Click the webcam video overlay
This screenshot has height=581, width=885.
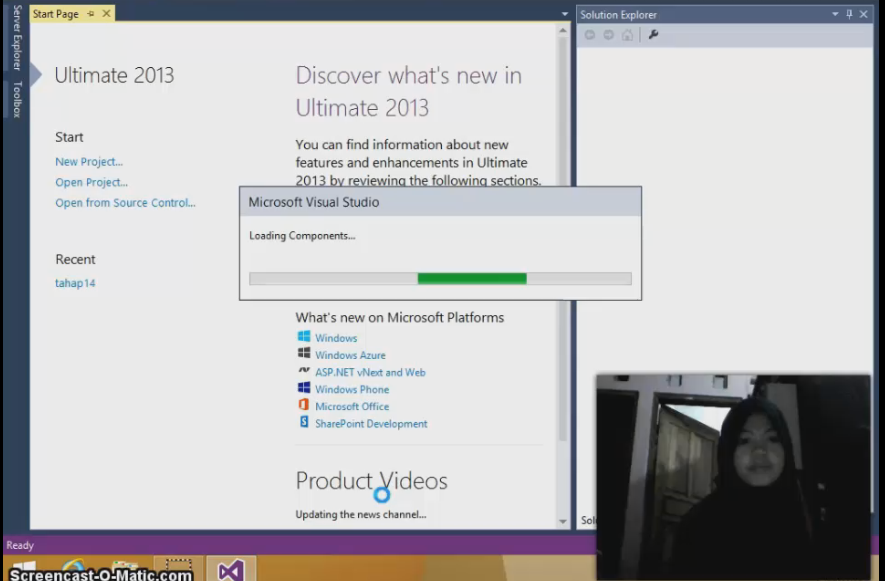click(733, 477)
